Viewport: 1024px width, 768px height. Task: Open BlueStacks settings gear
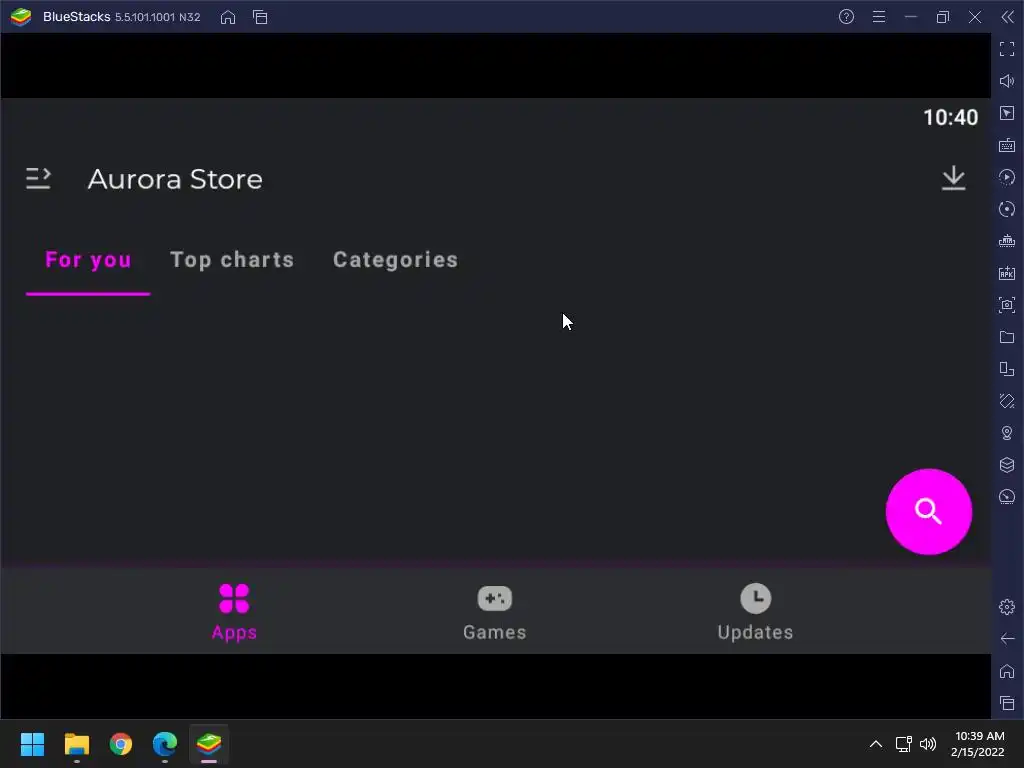click(x=1007, y=607)
